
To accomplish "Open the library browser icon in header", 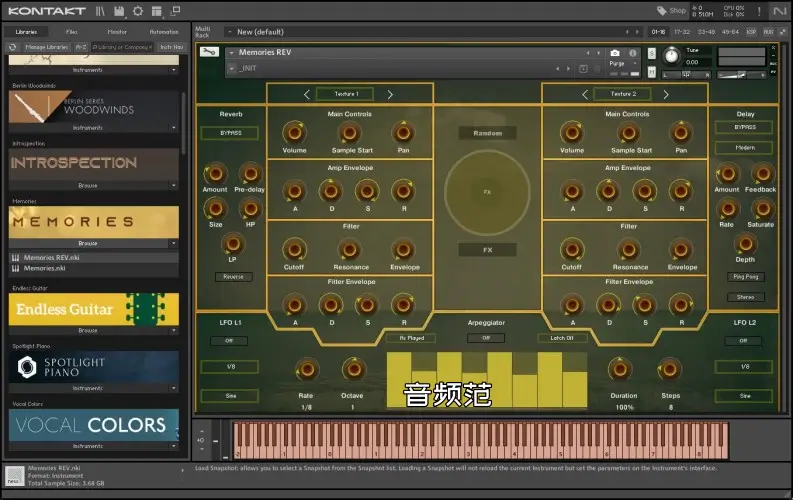I will tap(100, 11).
